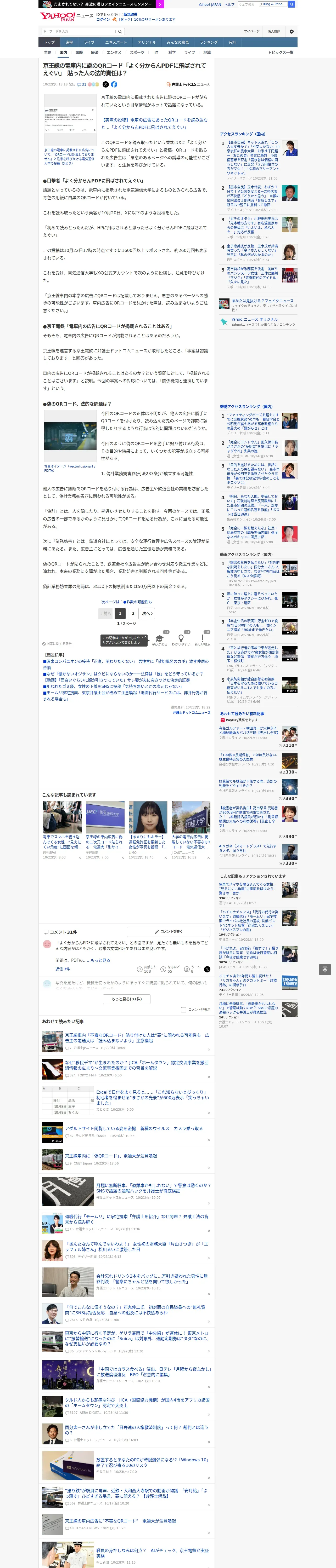Viewport: 336px width, 1568px height.
Task: Click the purple arrow on the top banner
Action: point(160,4)
